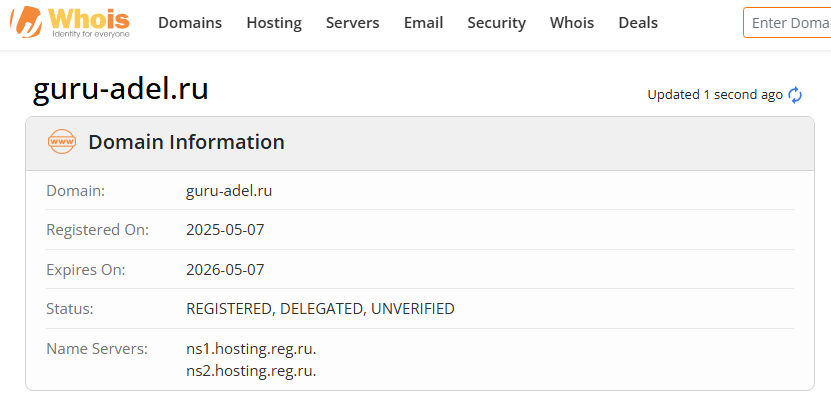The height and width of the screenshot is (406, 831).
Task: Click the guru-adel.ru page heading
Action: click(121, 89)
